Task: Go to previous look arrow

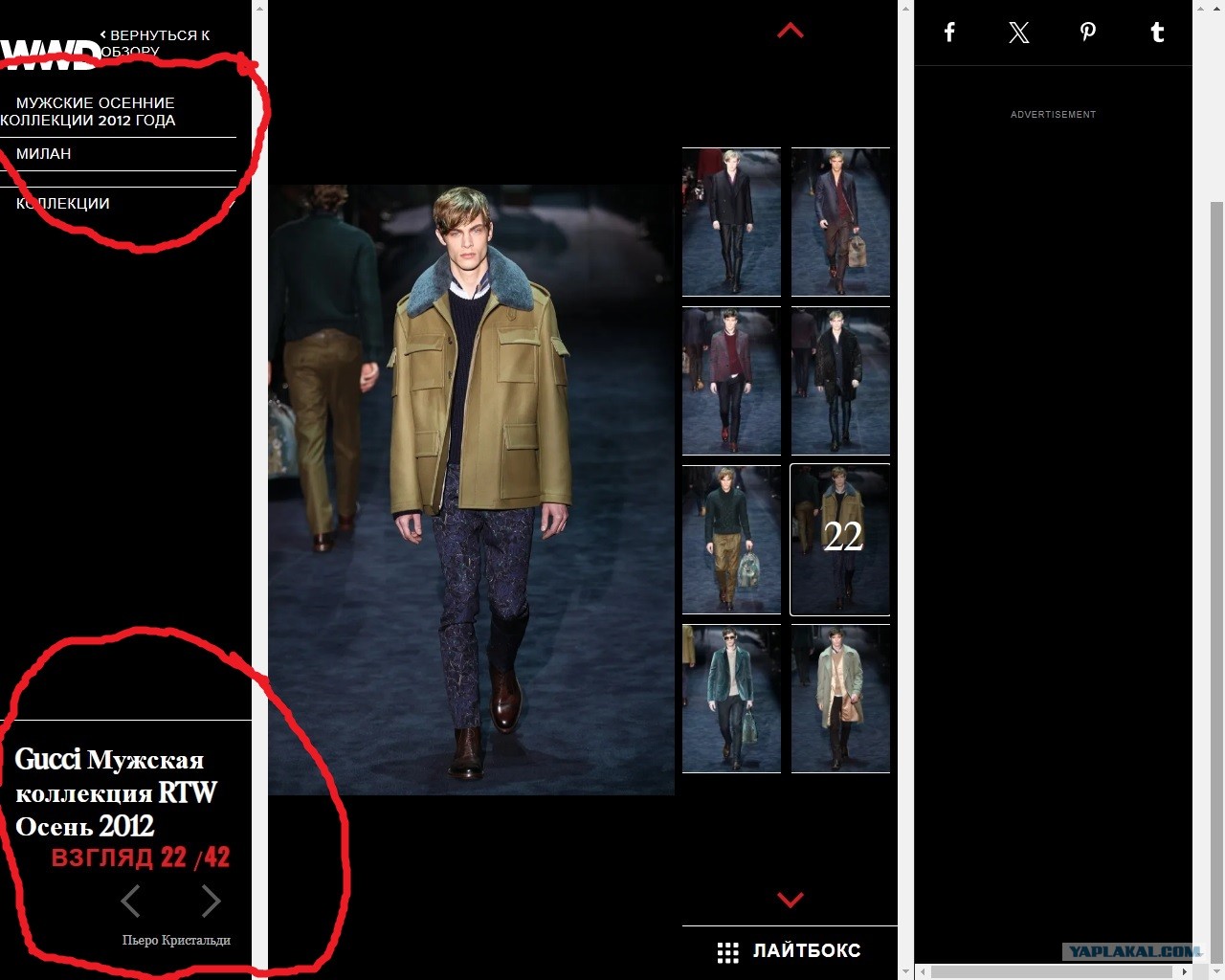Action: click(x=131, y=901)
